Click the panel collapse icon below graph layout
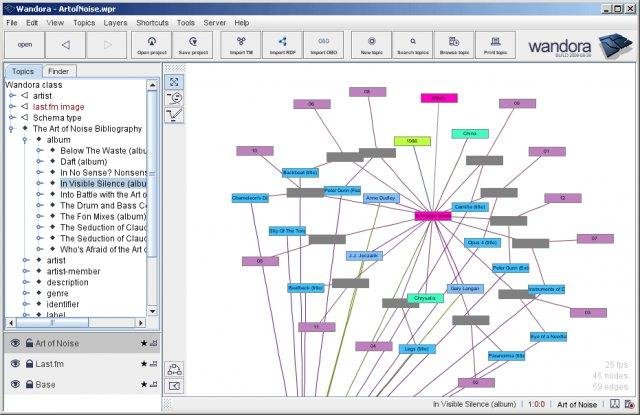This screenshot has height=415, width=640. pyautogui.click(x=174, y=386)
